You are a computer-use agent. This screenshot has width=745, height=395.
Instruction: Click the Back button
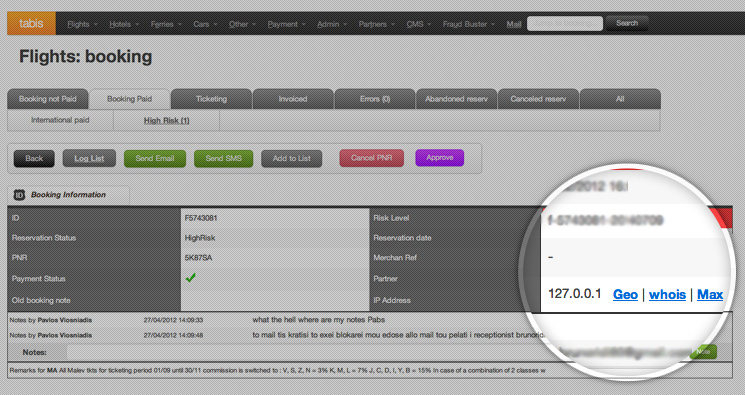click(x=34, y=158)
